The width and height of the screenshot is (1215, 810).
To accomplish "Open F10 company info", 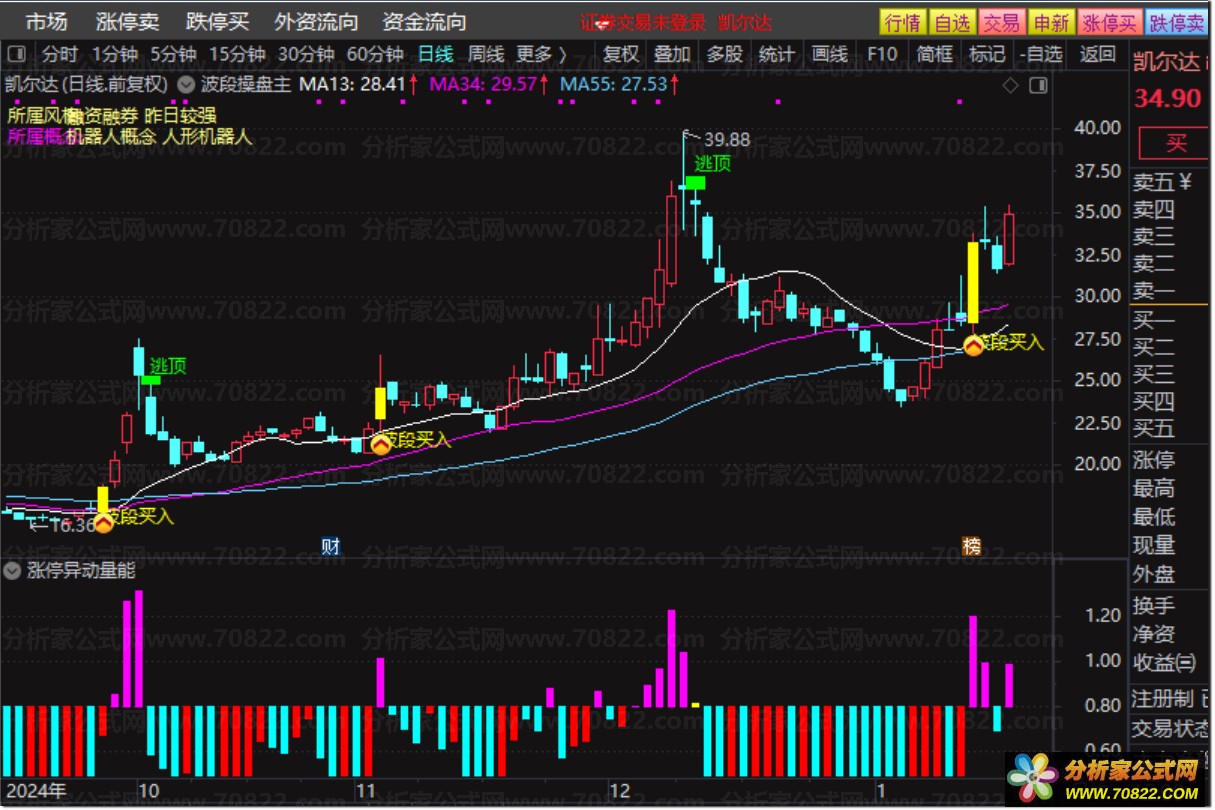I will 882,54.
